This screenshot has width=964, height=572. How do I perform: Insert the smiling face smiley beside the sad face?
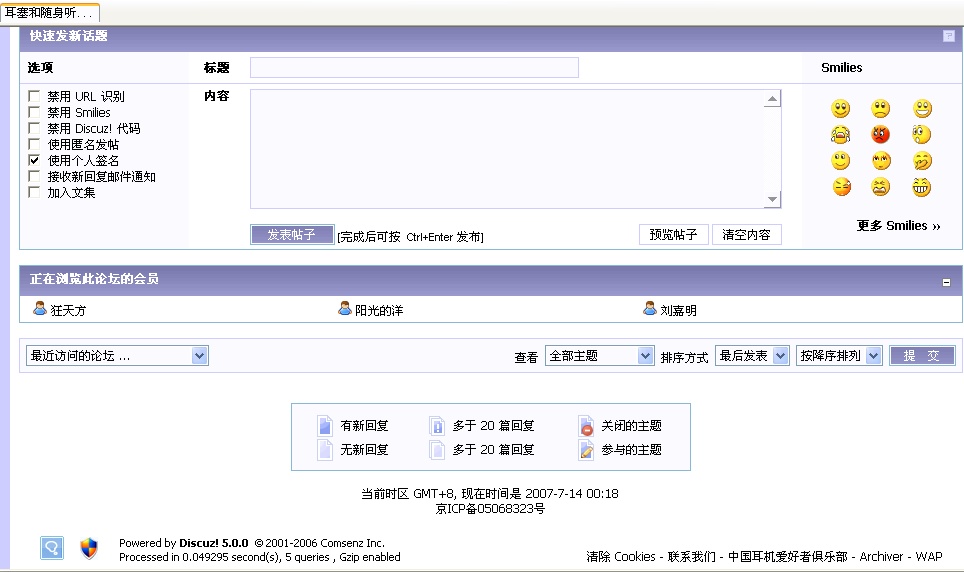pyautogui.click(x=840, y=109)
